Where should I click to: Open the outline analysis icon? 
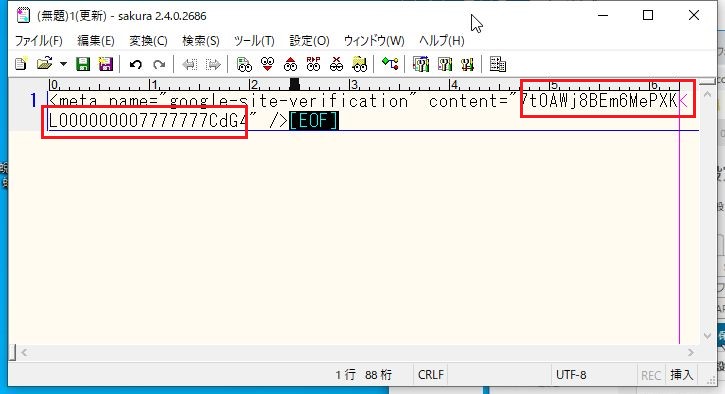click(390, 64)
